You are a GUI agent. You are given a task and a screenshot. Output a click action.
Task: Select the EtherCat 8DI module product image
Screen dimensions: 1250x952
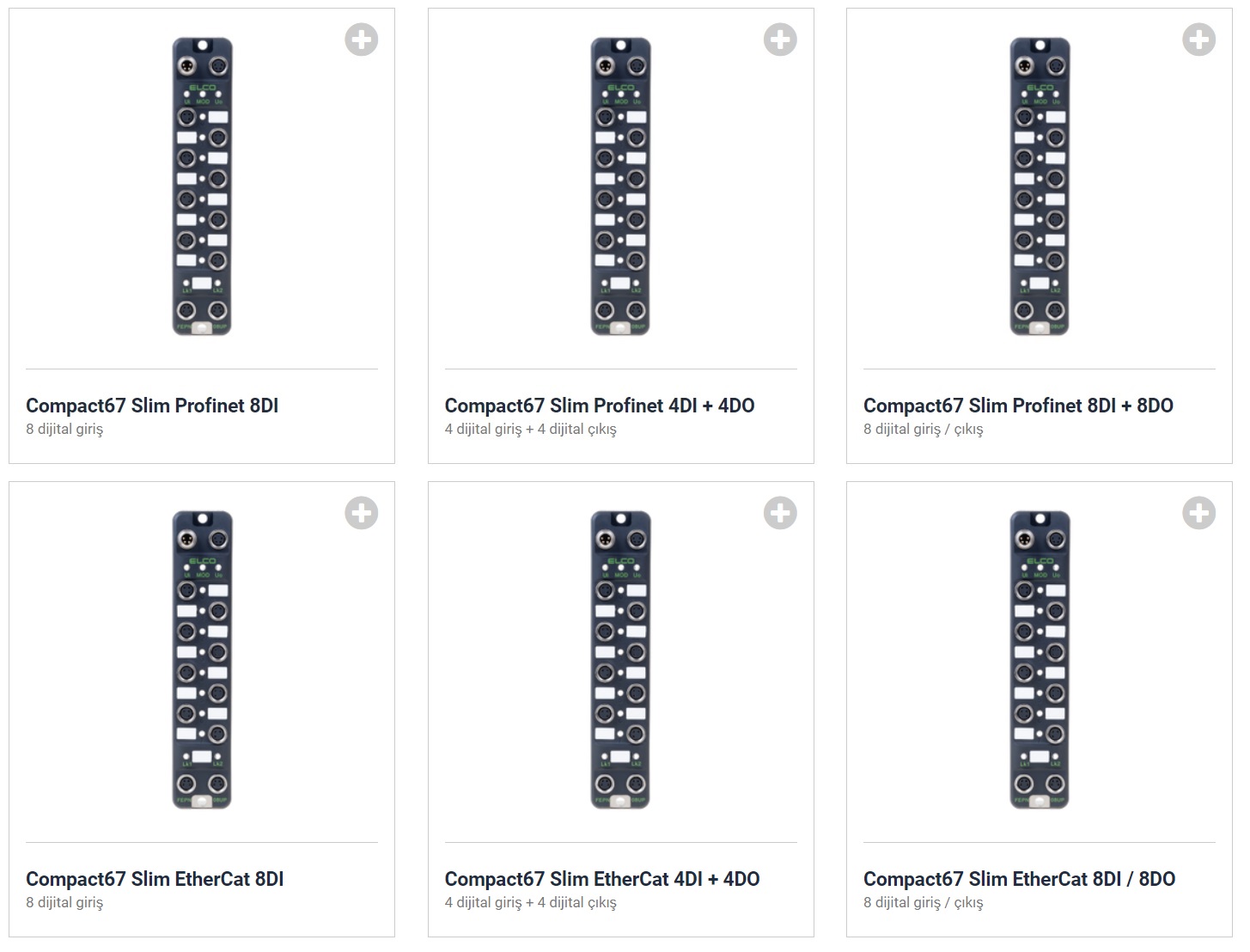pos(202,660)
